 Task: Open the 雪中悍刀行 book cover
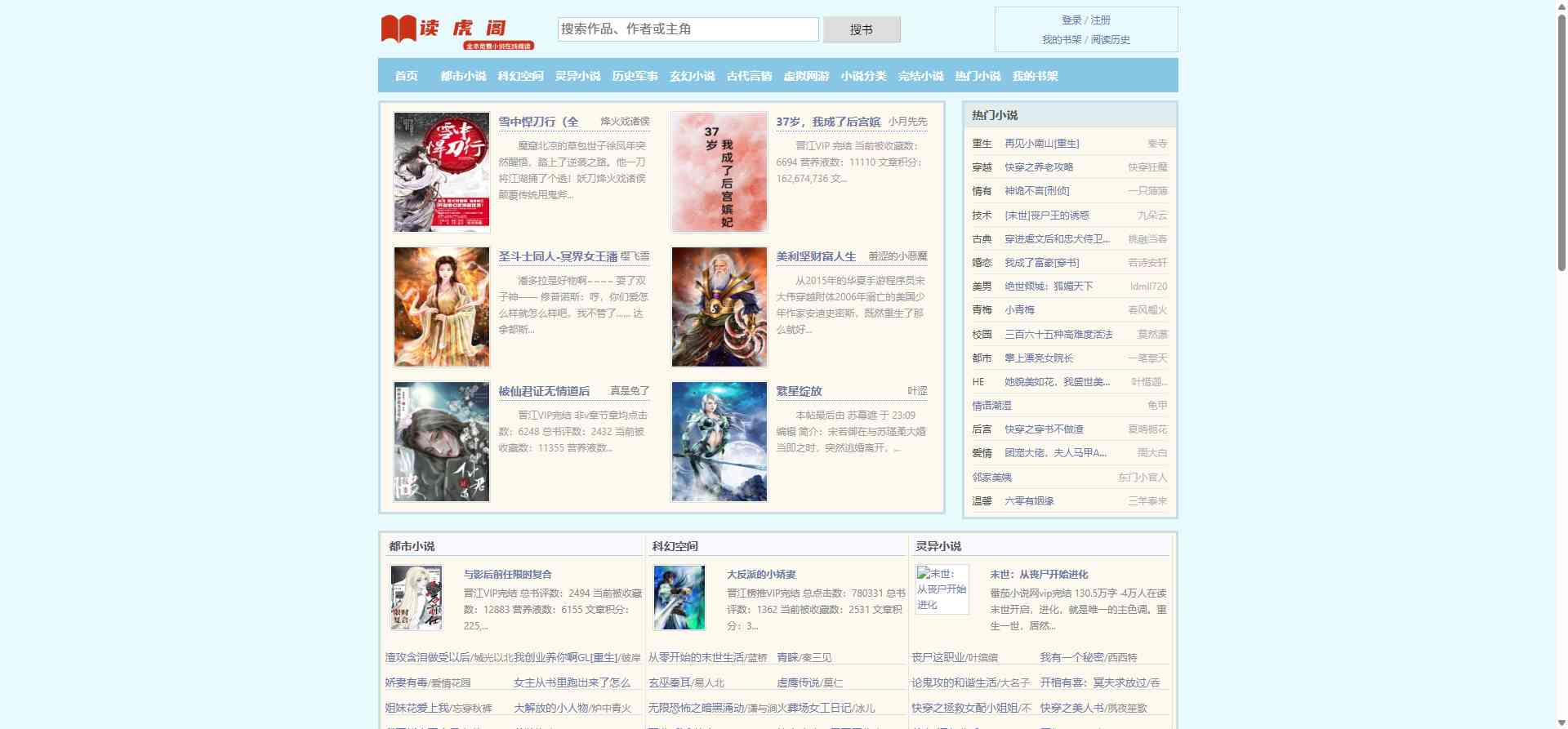[x=442, y=172]
